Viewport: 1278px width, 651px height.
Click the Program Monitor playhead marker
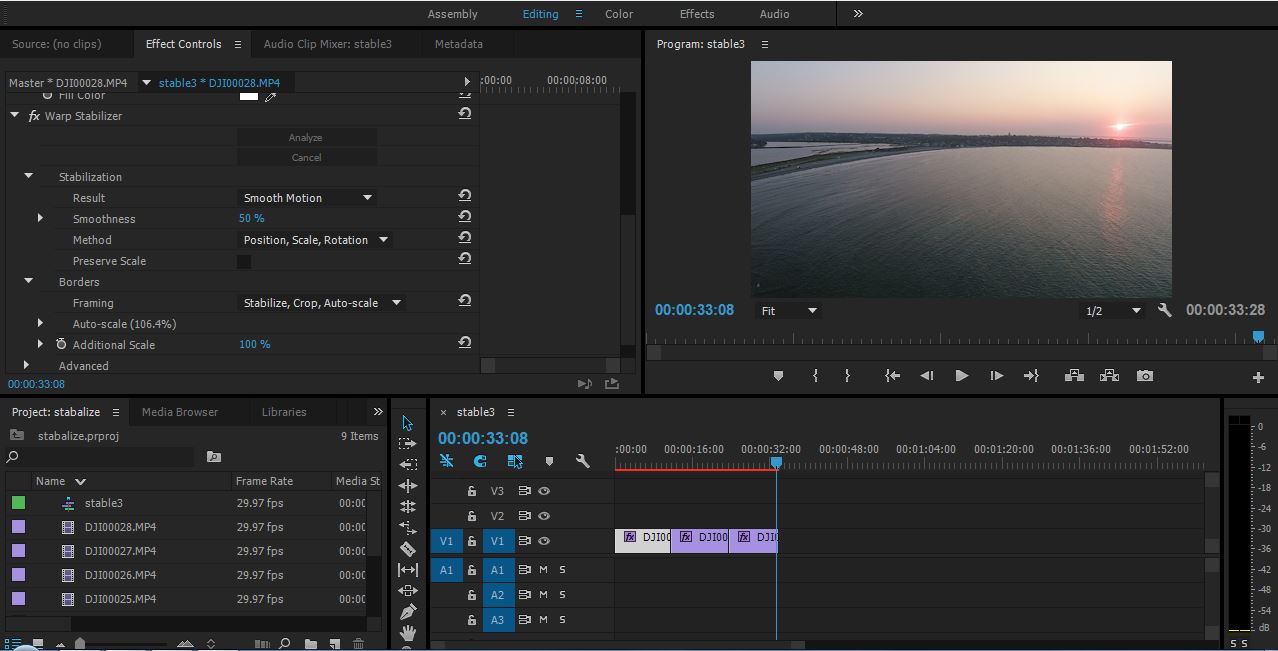click(1258, 337)
